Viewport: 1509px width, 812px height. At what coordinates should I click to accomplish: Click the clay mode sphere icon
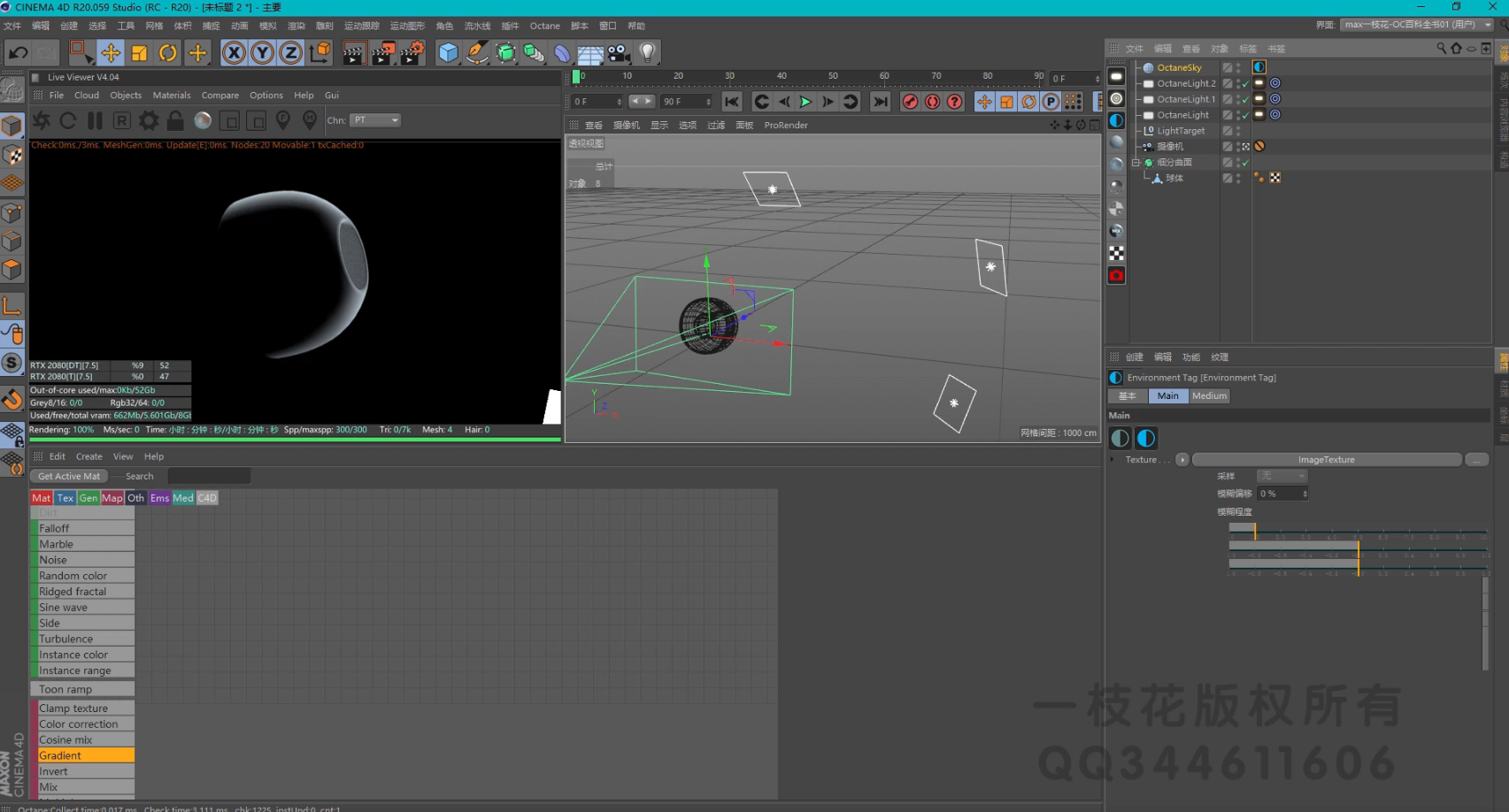203,120
